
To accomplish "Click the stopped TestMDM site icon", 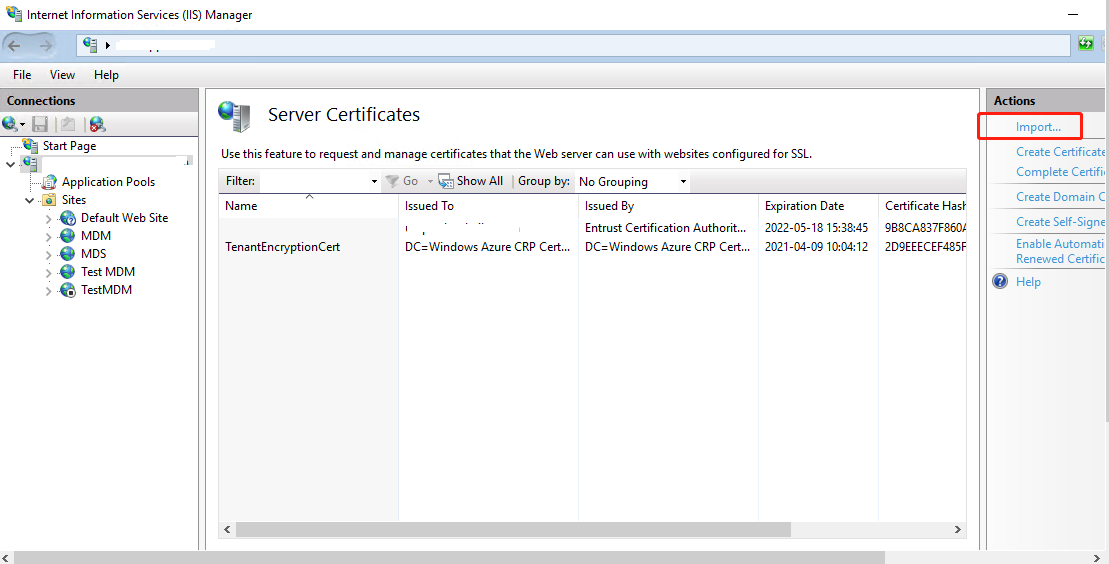I will (68, 290).
